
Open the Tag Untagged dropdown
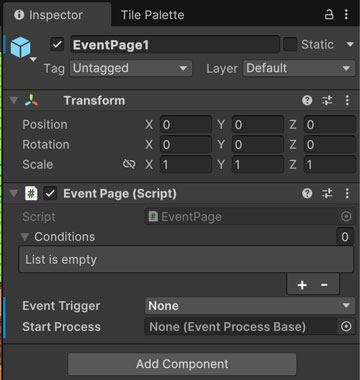coord(131,68)
